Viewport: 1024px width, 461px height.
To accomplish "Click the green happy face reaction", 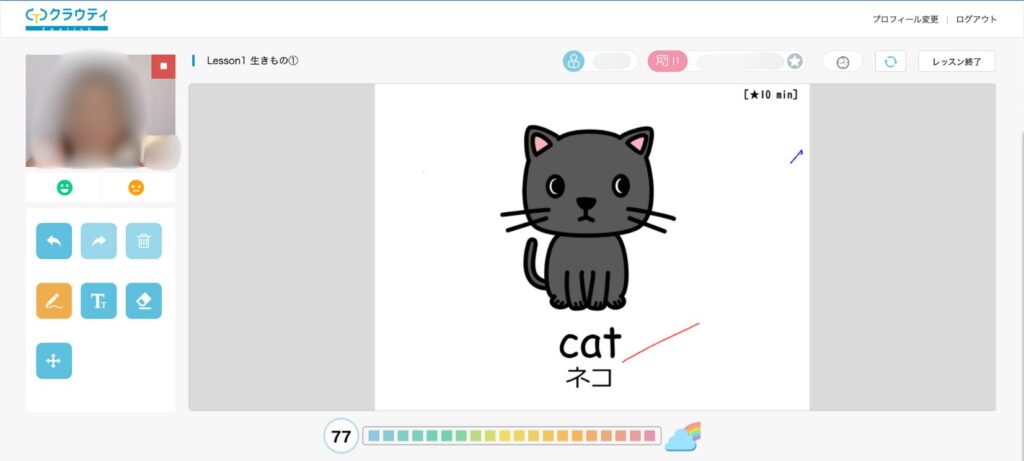I will [64, 188].
